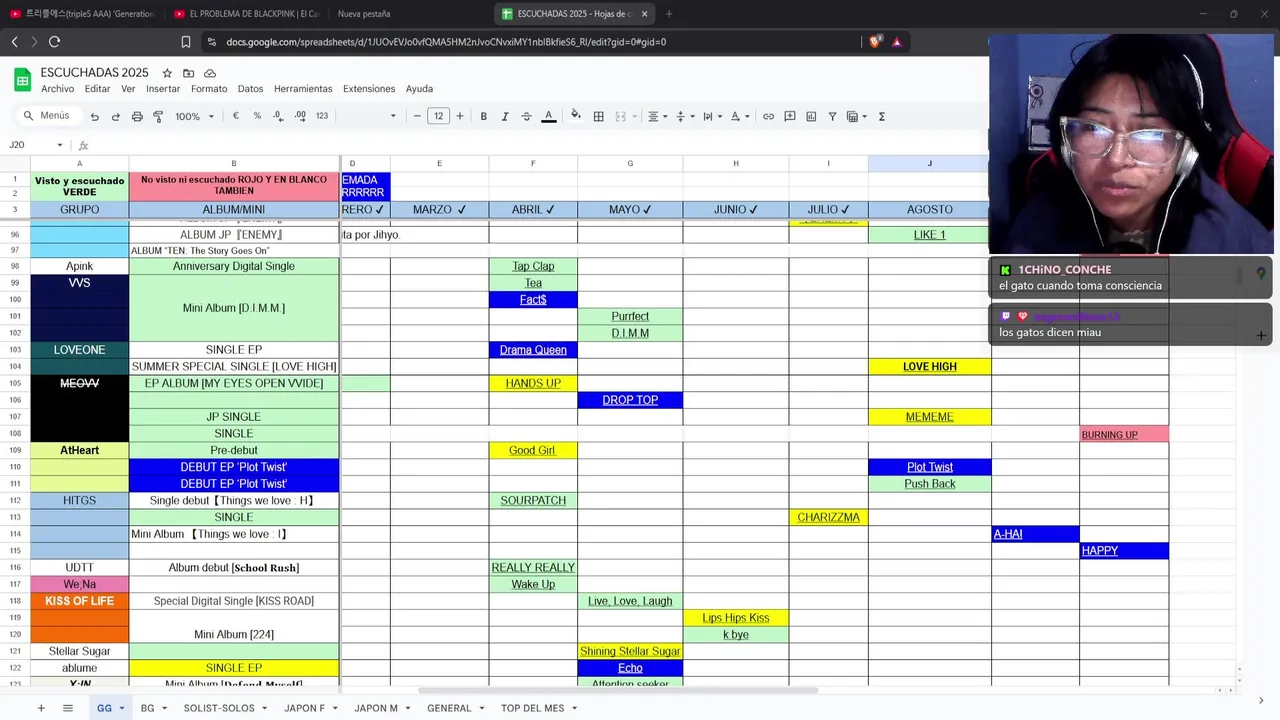
Task: Toggle strikethrough formatting
Action: click(x=526, y=116)
